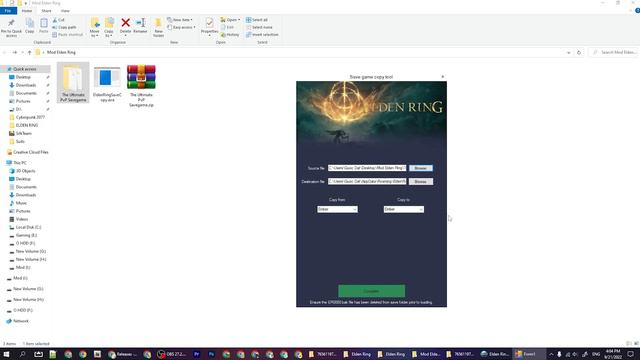Click Invert selection in ribbon
Screen dimensions: 640x360
(x=262, y=35)
